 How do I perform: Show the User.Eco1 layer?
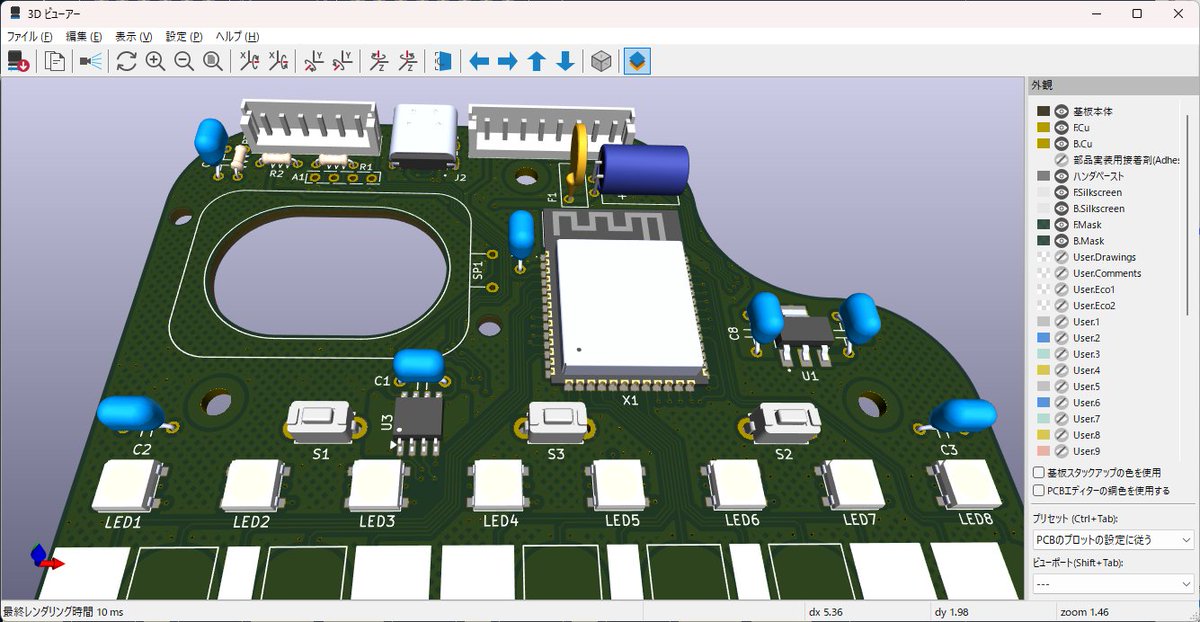point(1062,289)
